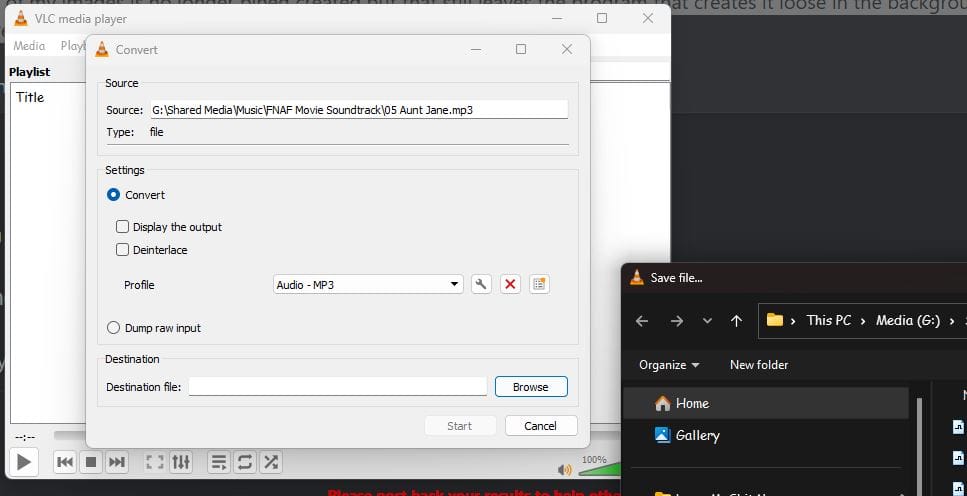Viewport: 967px width, 496px height.
Task: Click the Title column header in playlist
Action: 30,97
